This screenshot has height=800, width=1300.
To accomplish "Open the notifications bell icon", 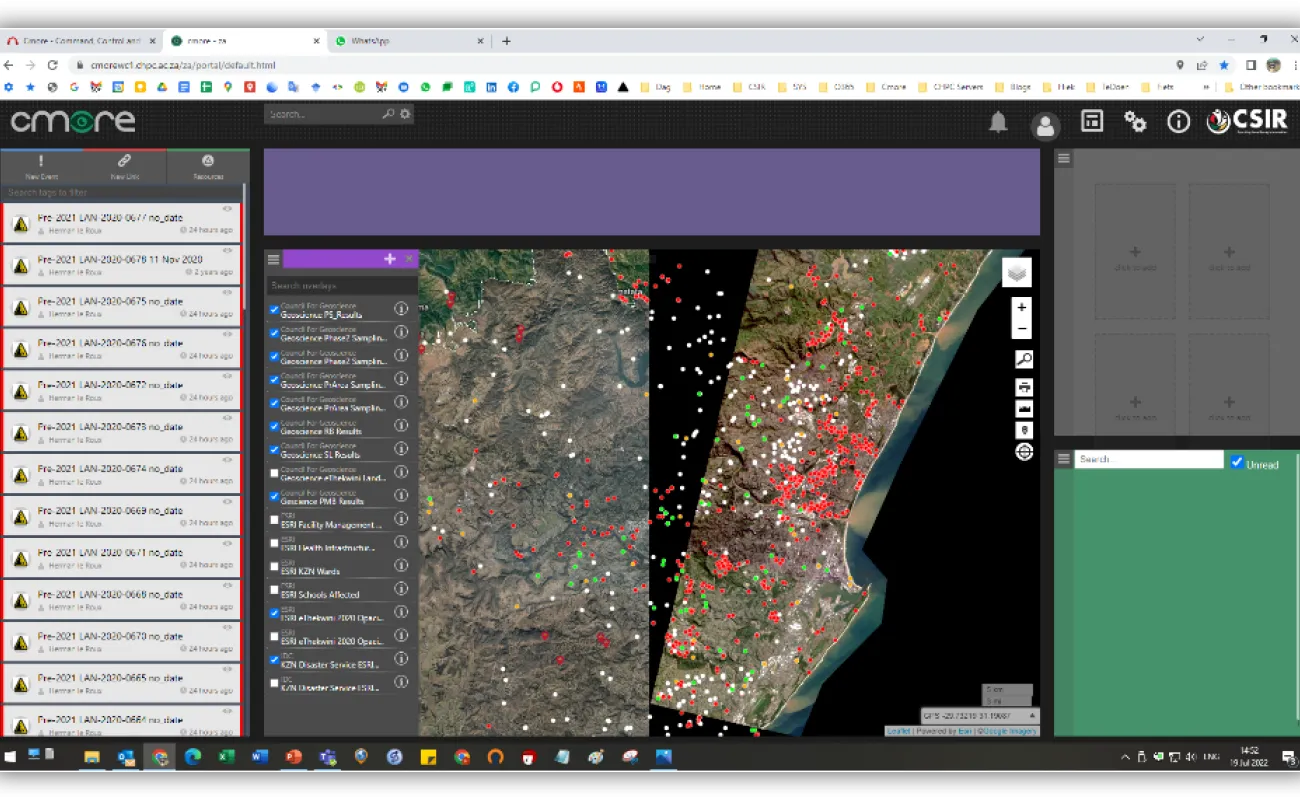I will tap(998, 122).
